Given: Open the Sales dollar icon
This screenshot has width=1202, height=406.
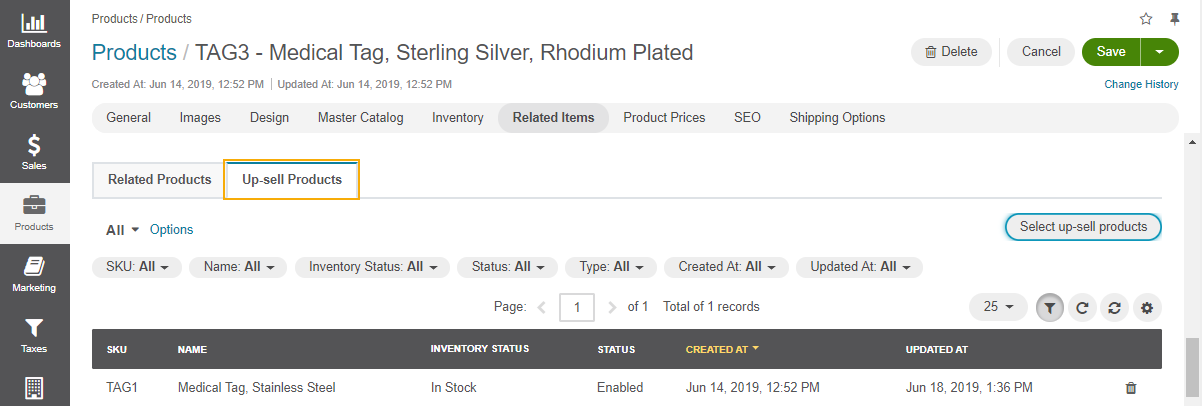Looking at the screenshot, I should (34, 152).
